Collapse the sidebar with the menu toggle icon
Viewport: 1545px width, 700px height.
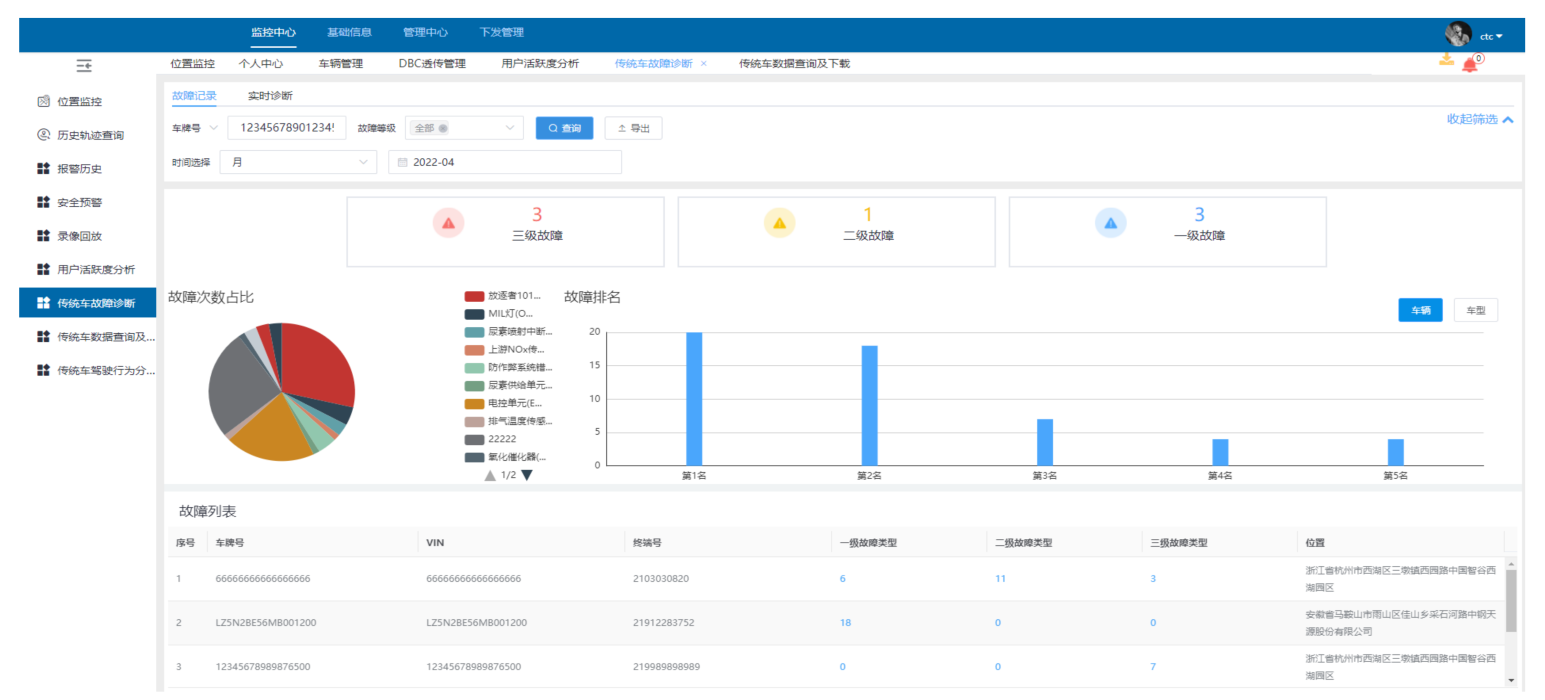85,65
